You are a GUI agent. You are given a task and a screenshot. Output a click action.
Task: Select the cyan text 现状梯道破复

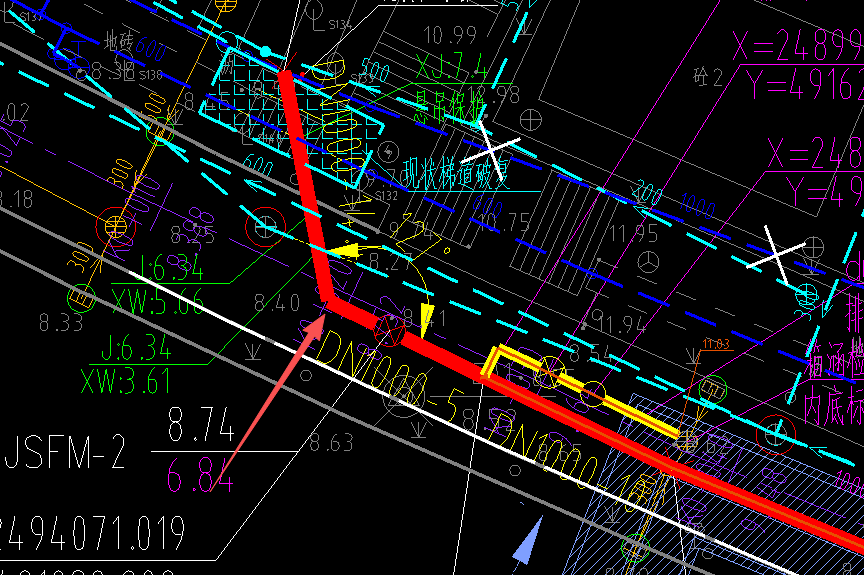pos(456,173)
